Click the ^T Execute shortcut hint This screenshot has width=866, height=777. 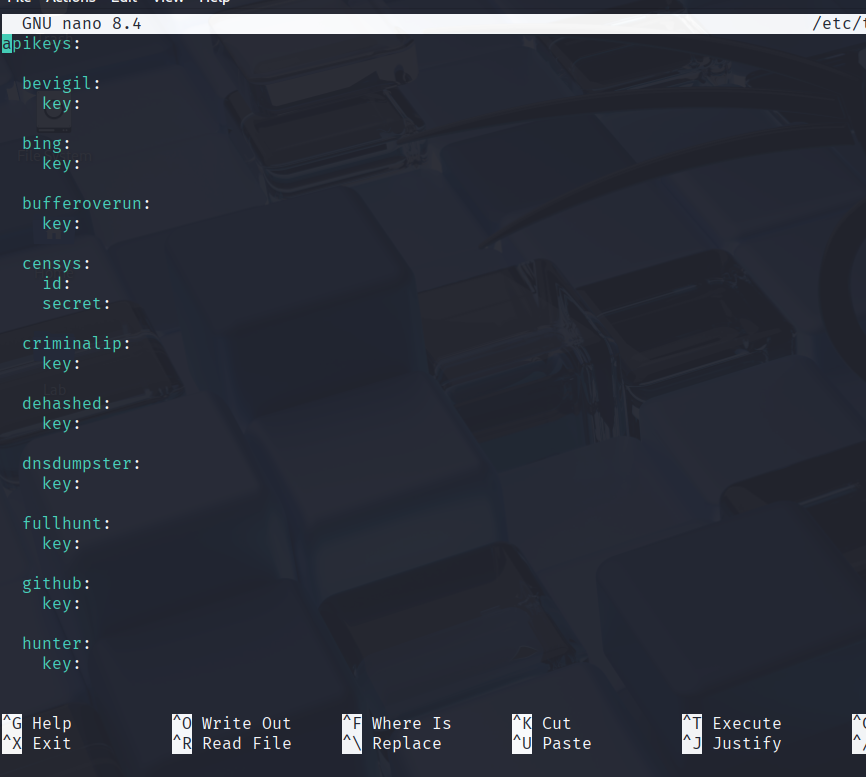(x=732, y=723)
